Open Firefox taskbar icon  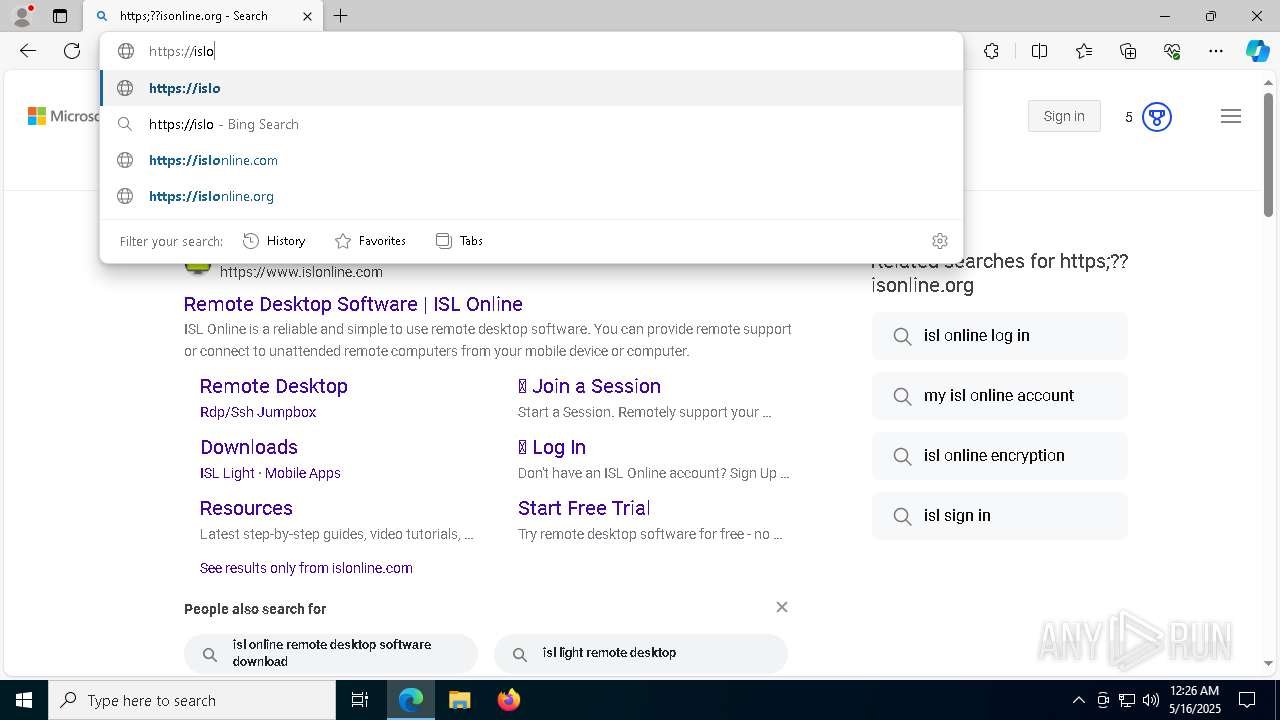(x=509, y=700)
